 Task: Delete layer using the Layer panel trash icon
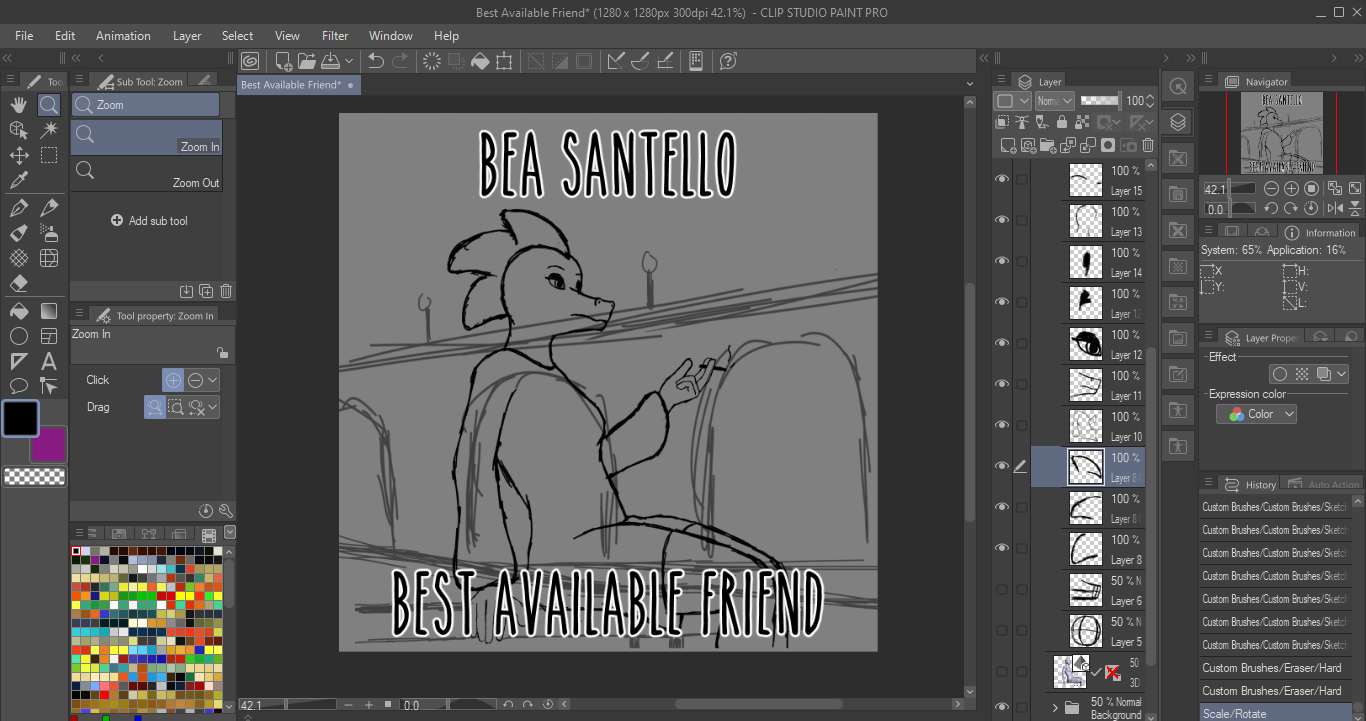1148,146
